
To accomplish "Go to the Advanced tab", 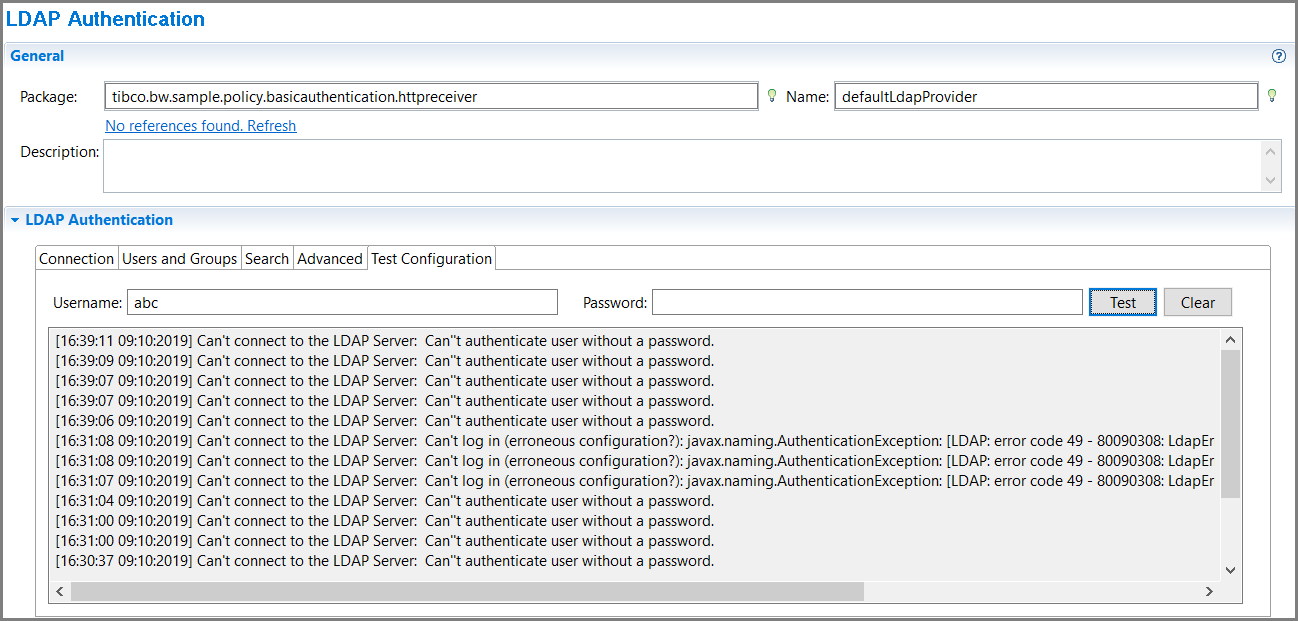I will click(330, 259).
